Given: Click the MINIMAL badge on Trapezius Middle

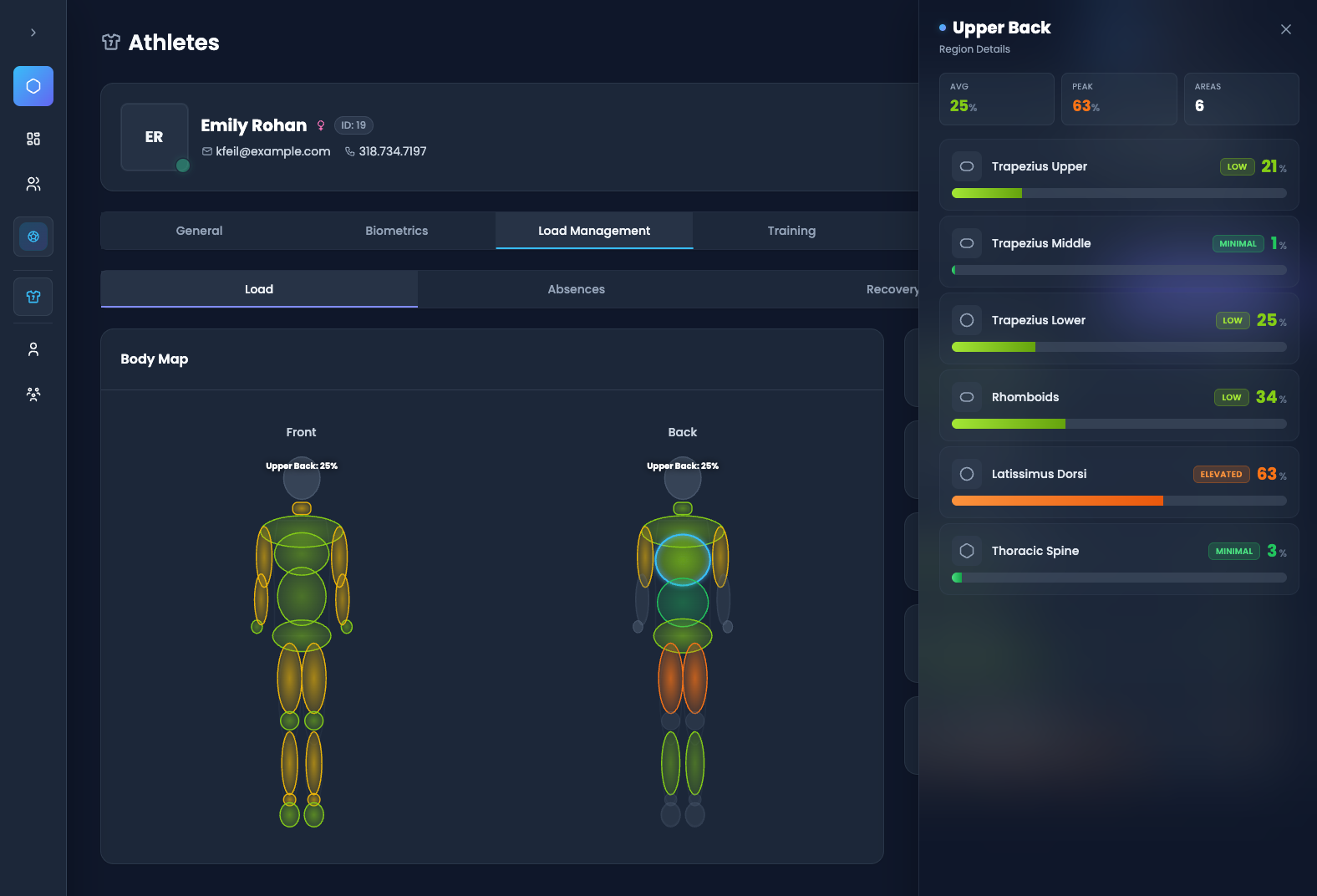Looking at the screenshot, I should [1238, 243].
